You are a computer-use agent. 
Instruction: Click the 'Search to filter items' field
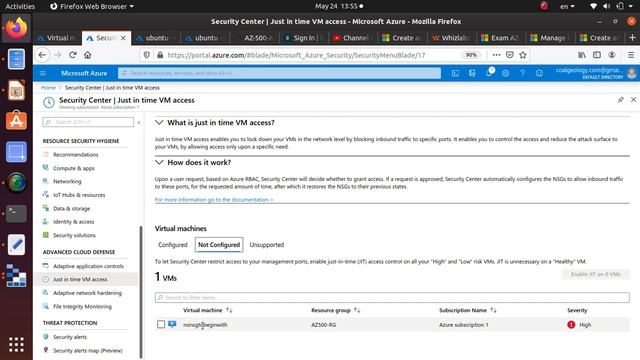click(392, 298)
